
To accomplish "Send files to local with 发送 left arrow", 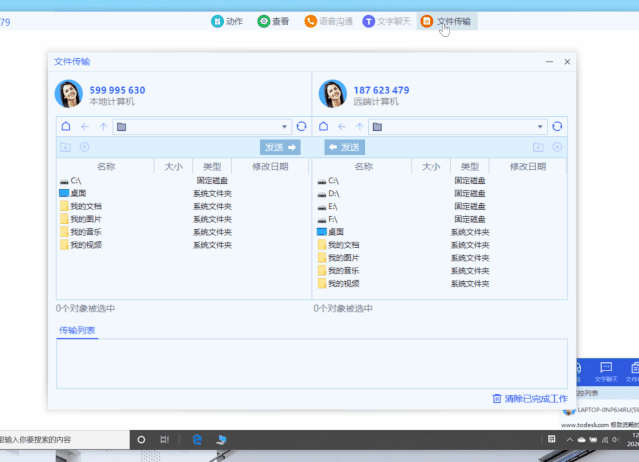I will tap(345, 147).
